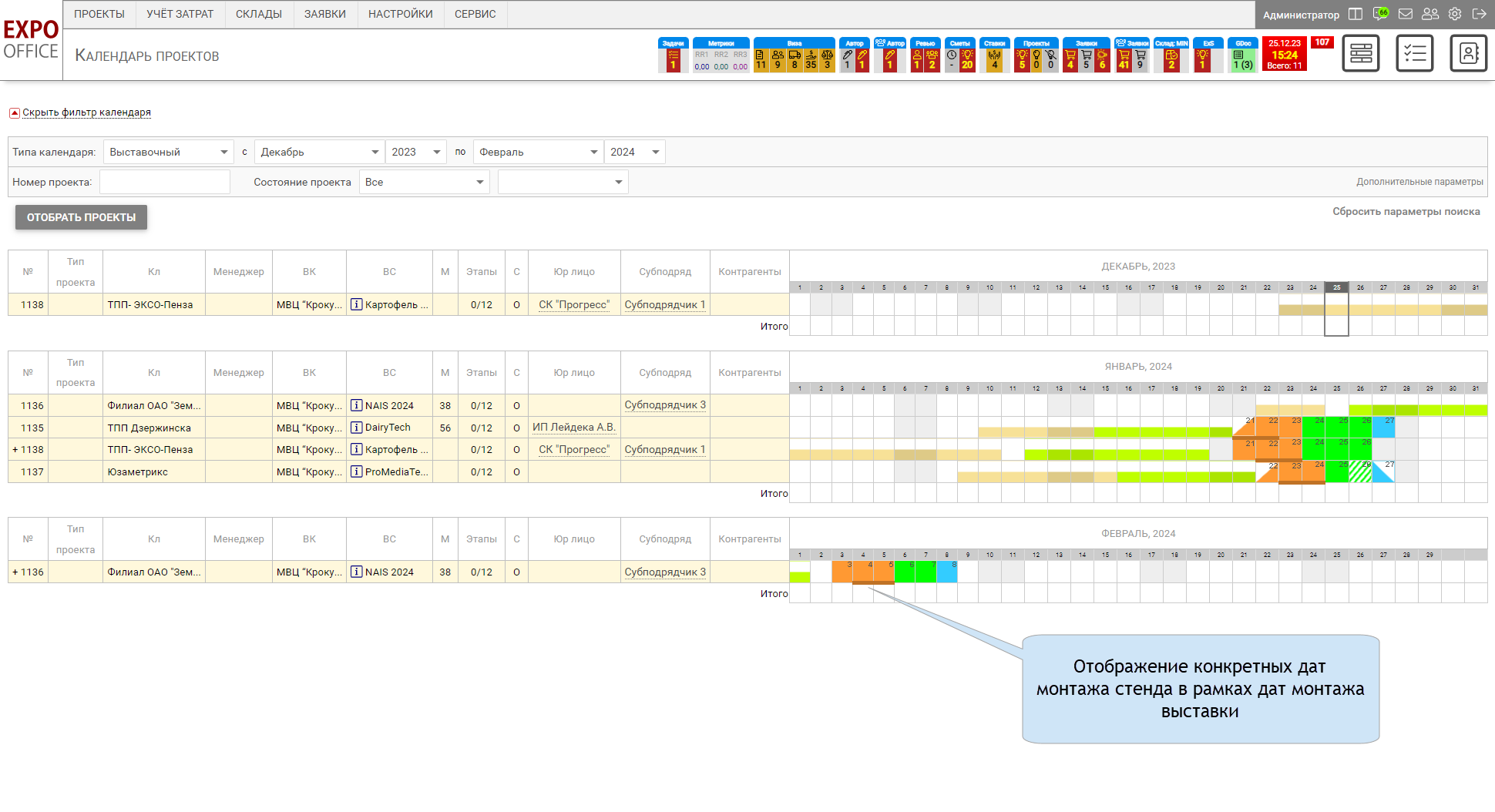Click the settings gear icon in header

[x=1455, y=14]
